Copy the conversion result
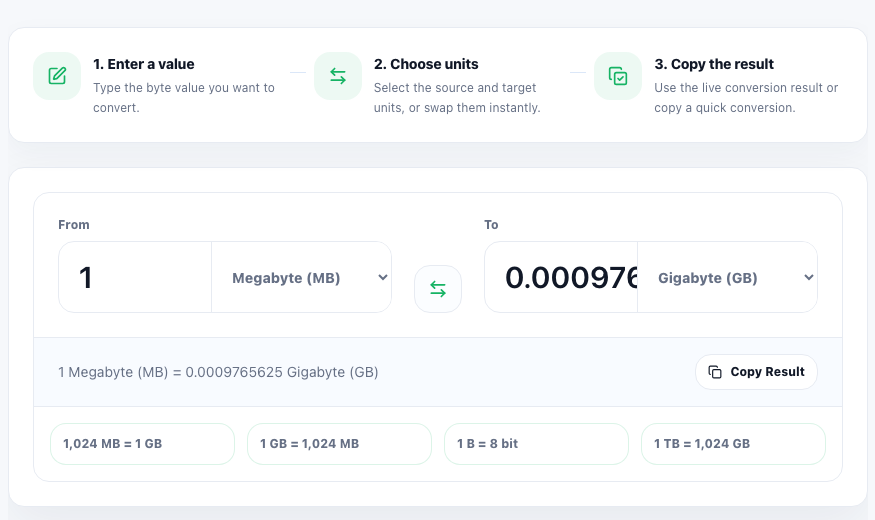 756,372
